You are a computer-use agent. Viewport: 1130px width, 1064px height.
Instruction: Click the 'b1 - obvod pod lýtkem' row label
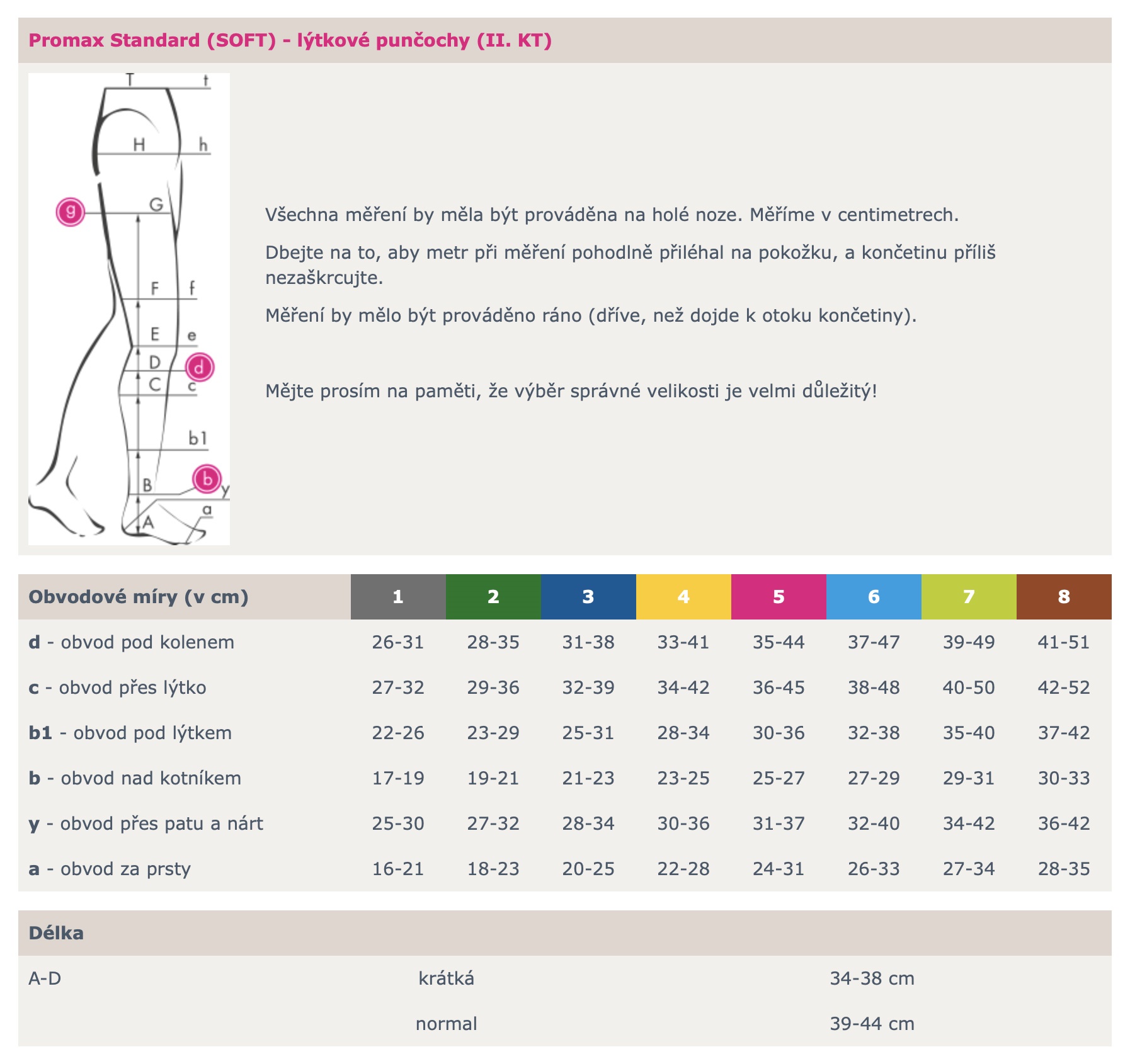coord(130,733)
